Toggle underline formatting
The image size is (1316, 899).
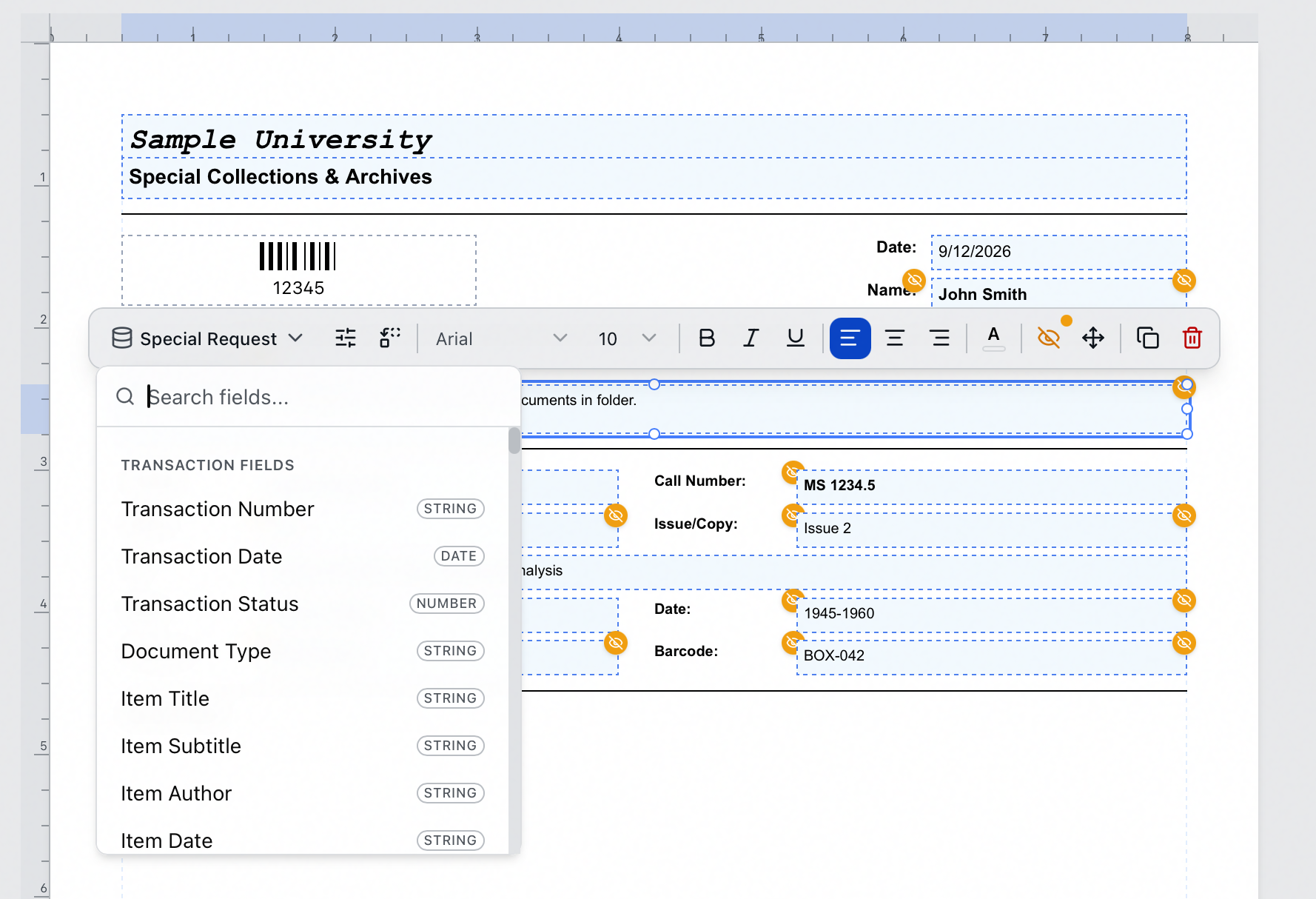pyautogui.click(x=796, y=338)
